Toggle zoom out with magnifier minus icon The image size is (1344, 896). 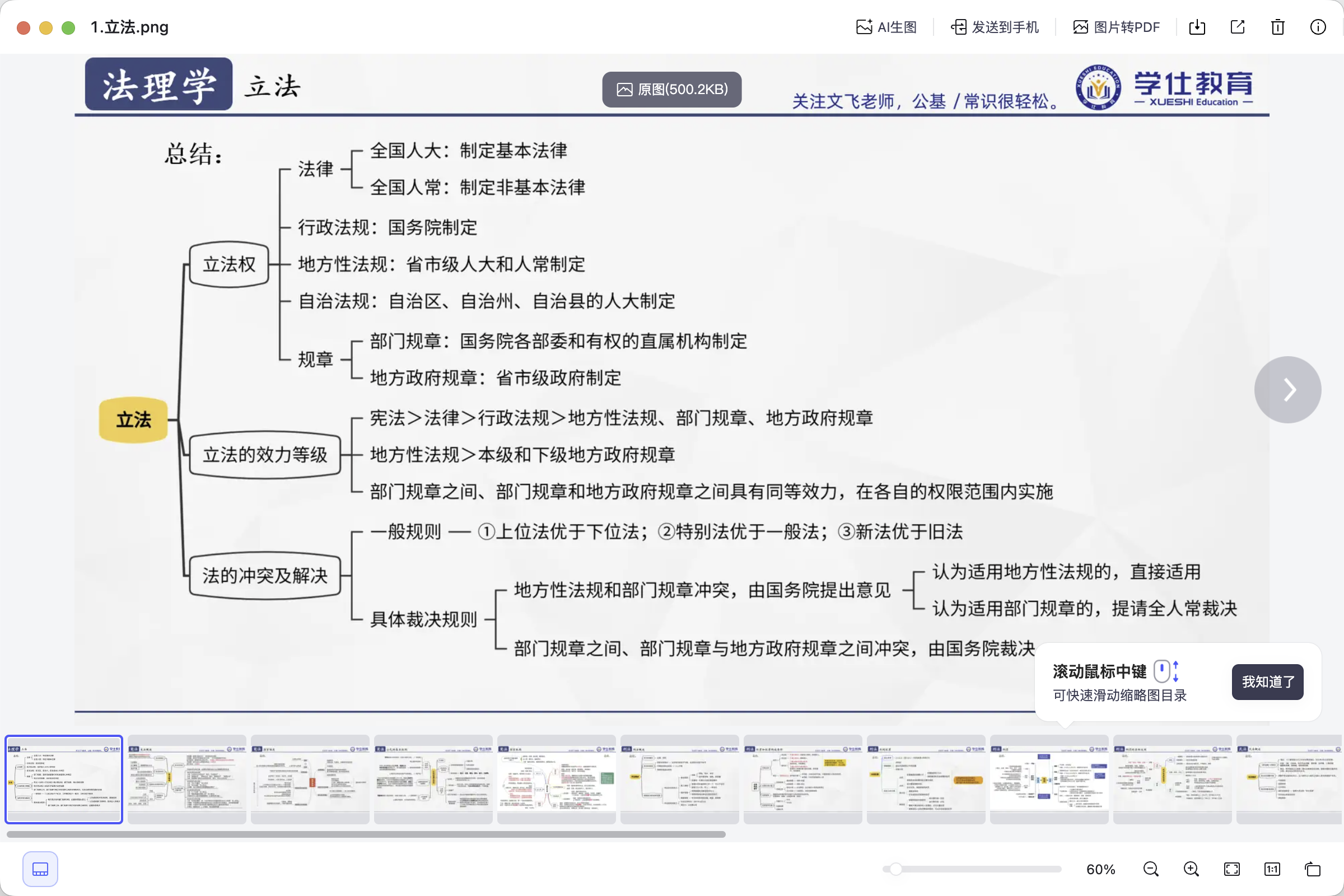(x=1151, y=869)
